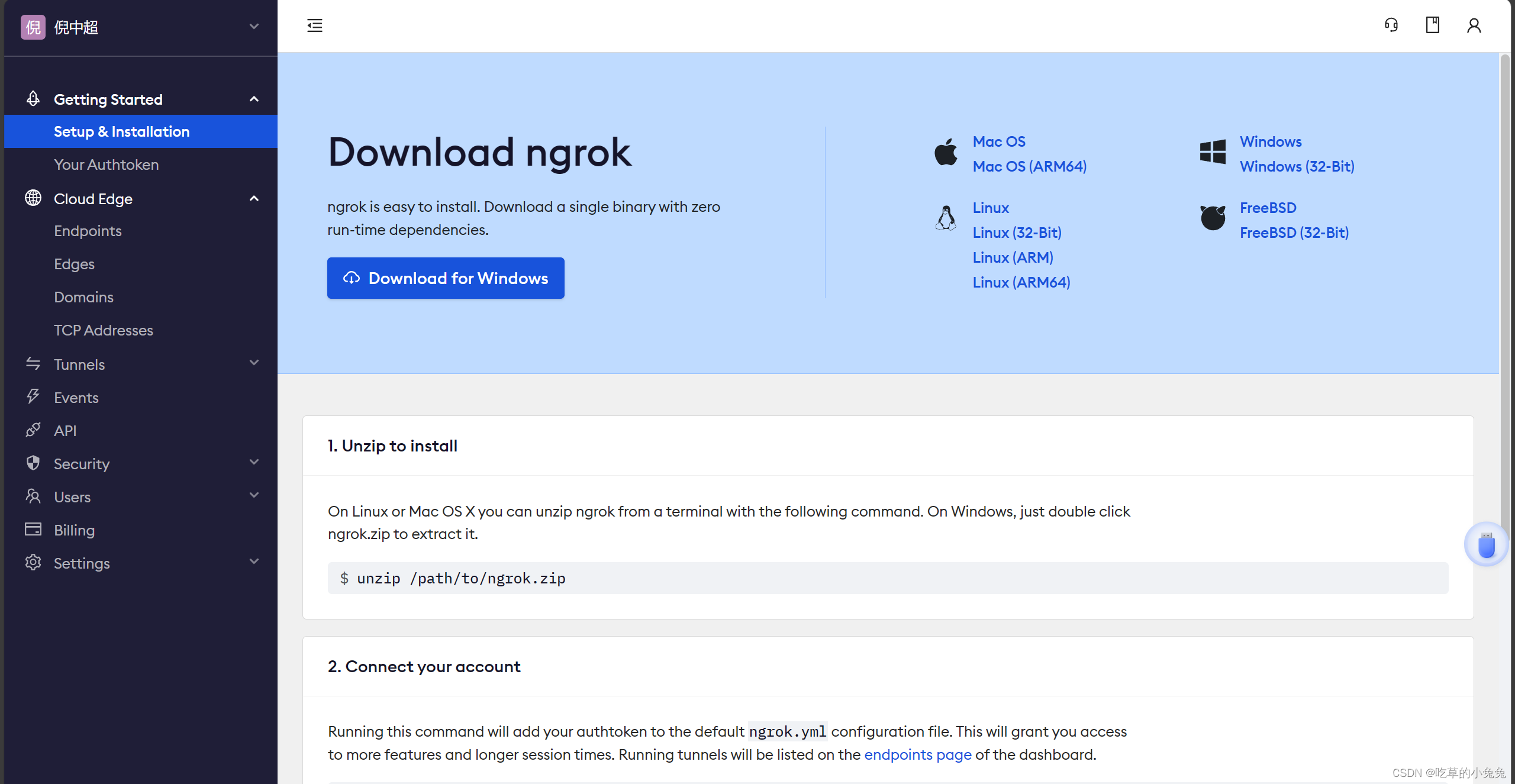Expand the Users section chevron
This screenshot has height=784, width=1515.
254,495
